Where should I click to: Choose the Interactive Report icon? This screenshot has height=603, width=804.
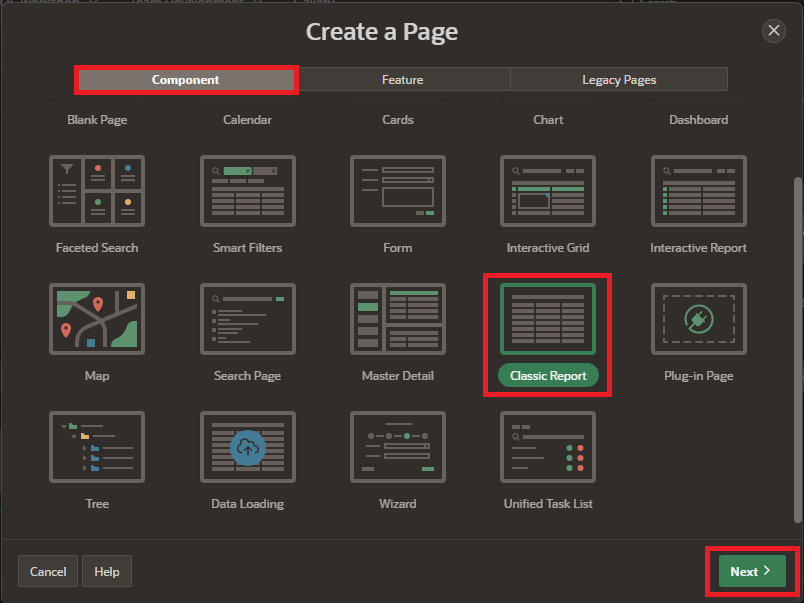(698, 191)
